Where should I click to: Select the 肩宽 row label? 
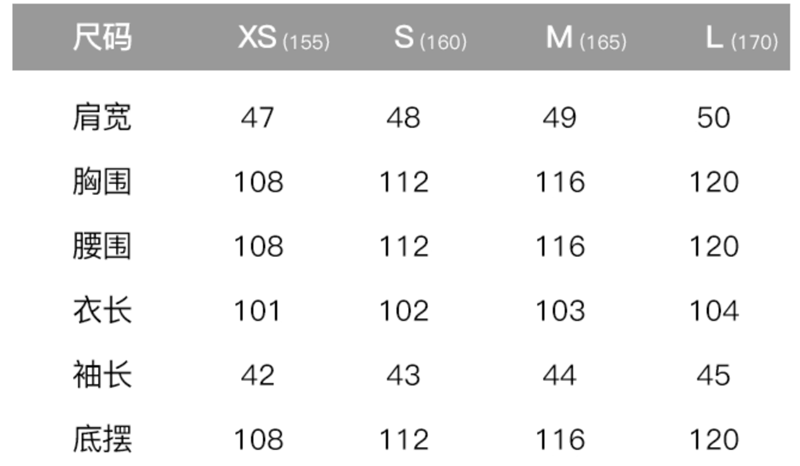point(102,117)
